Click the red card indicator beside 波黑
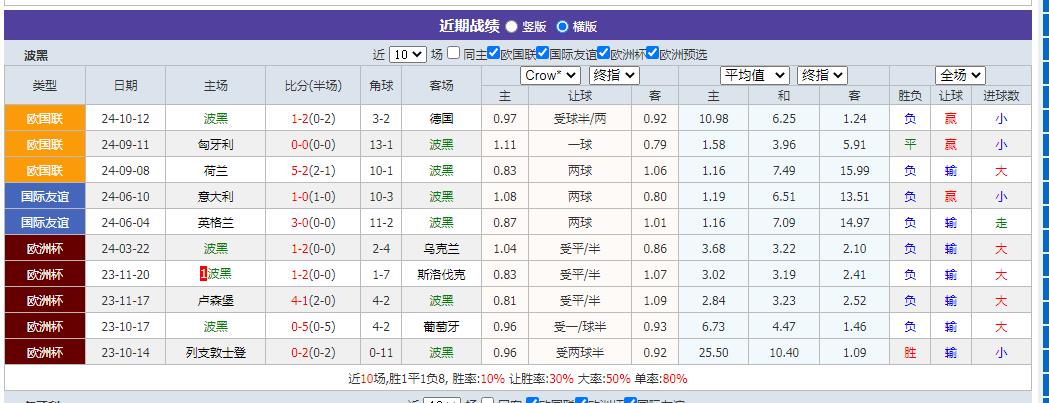This screenshot has height=403, width=1049. click(x=203, y=274)
